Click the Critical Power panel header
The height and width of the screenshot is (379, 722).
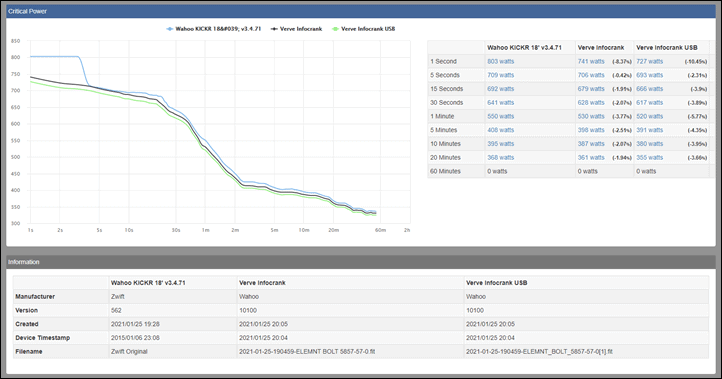coord(361,11)
